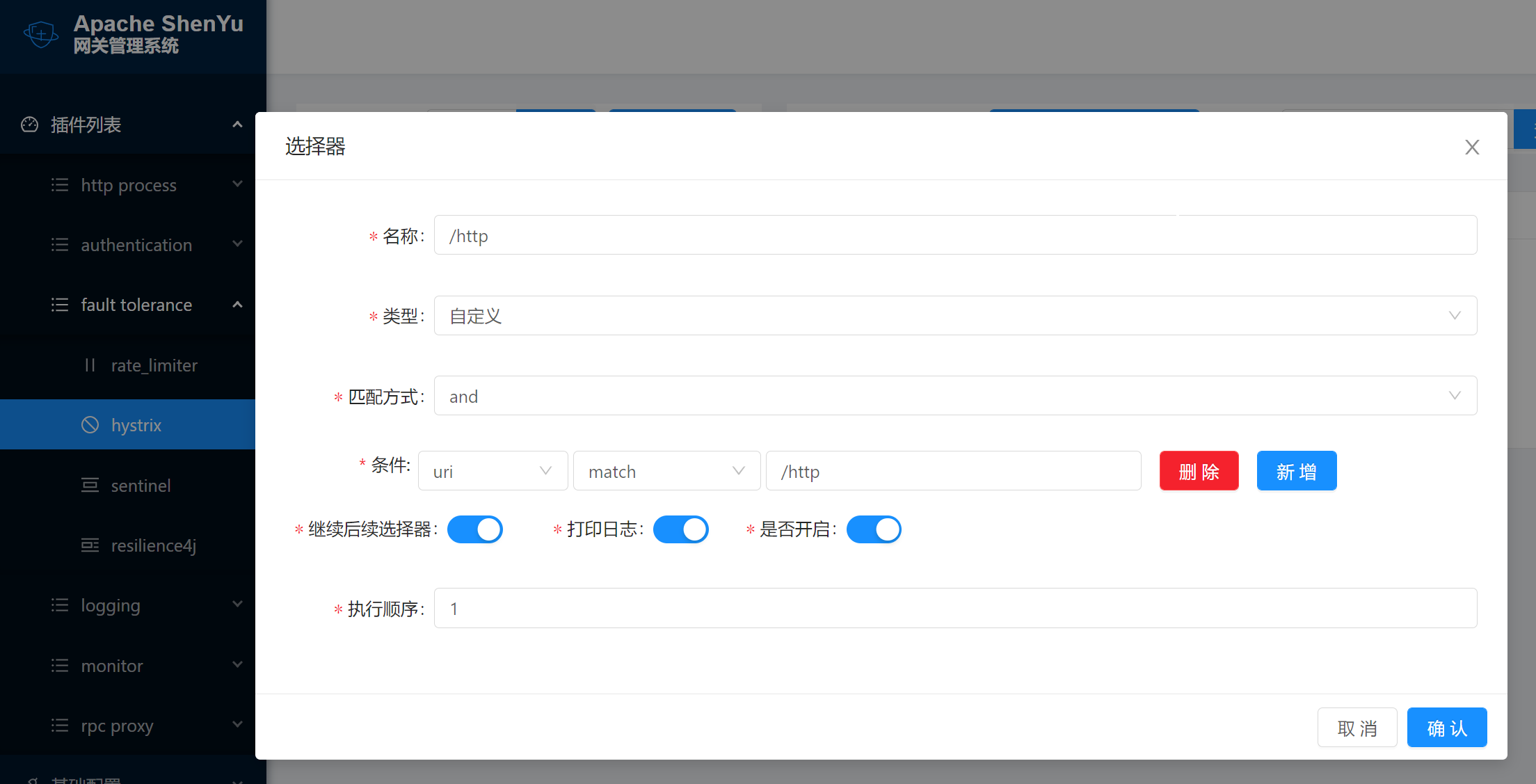Click the resilience4j menu icon
This screenshot has width=1536, height=784.
click(x=90, y=545)
